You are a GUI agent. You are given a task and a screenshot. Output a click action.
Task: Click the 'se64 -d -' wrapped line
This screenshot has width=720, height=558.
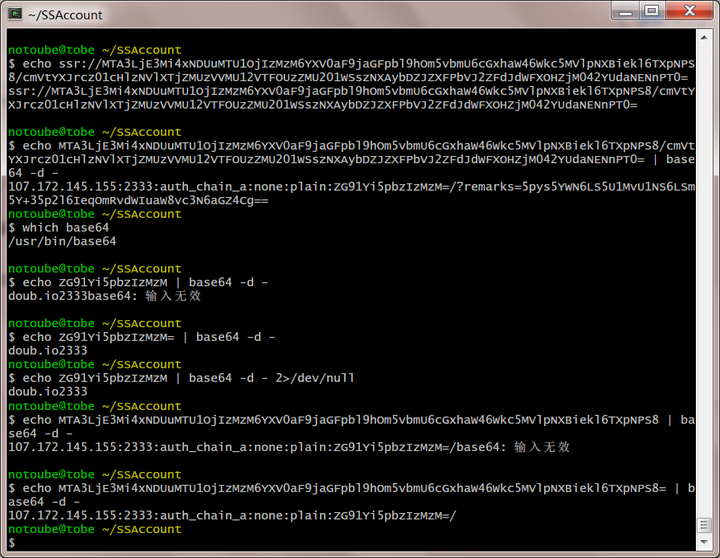pyautogui.click(x=41, y=434)
